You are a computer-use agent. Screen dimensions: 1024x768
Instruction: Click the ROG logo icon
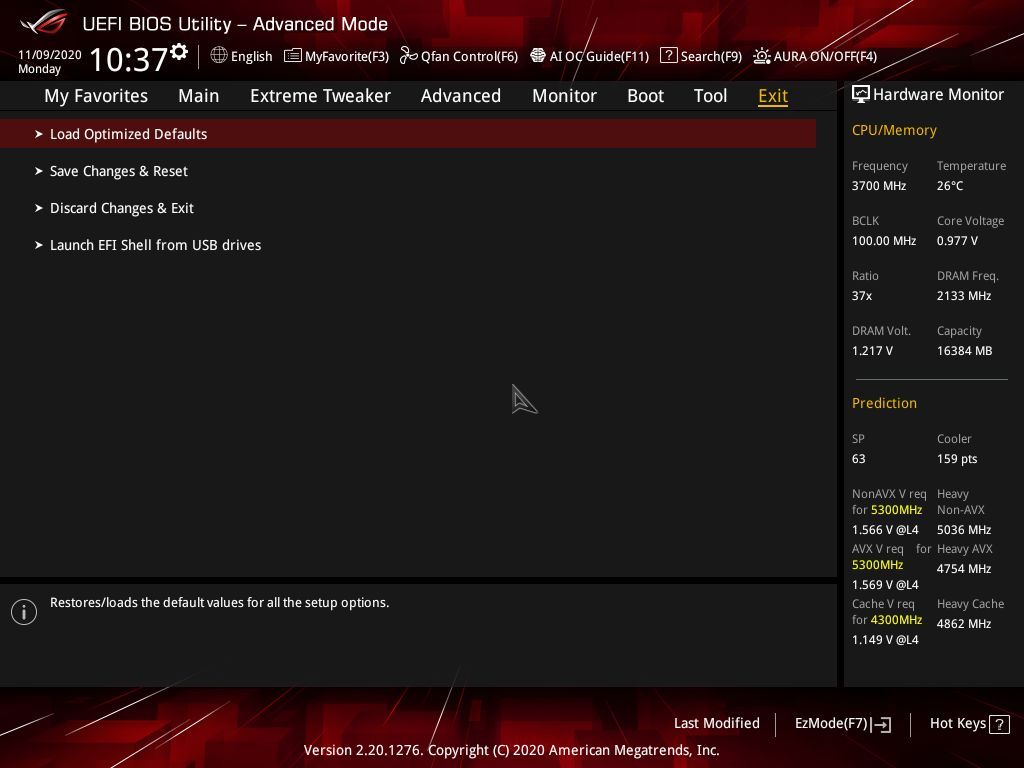tap(44, 22)
